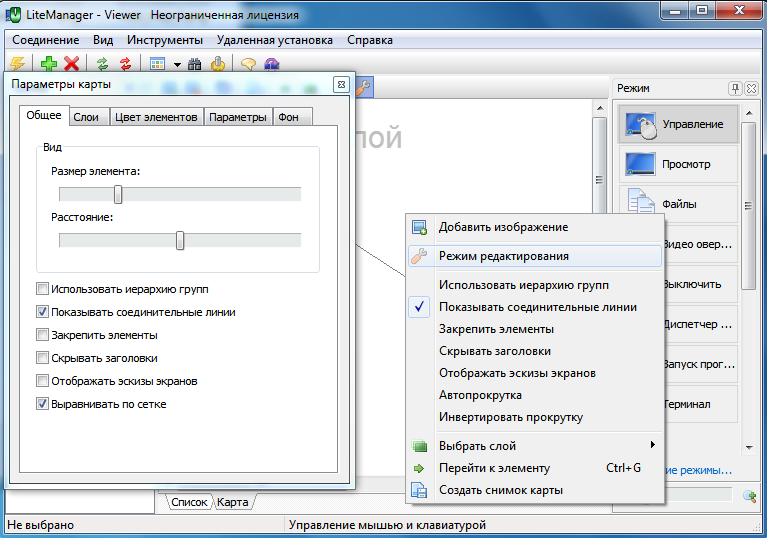The image size is (767, 538).
Task: Pin the Режим panel with pushpin icon
Action: [735, 89]
